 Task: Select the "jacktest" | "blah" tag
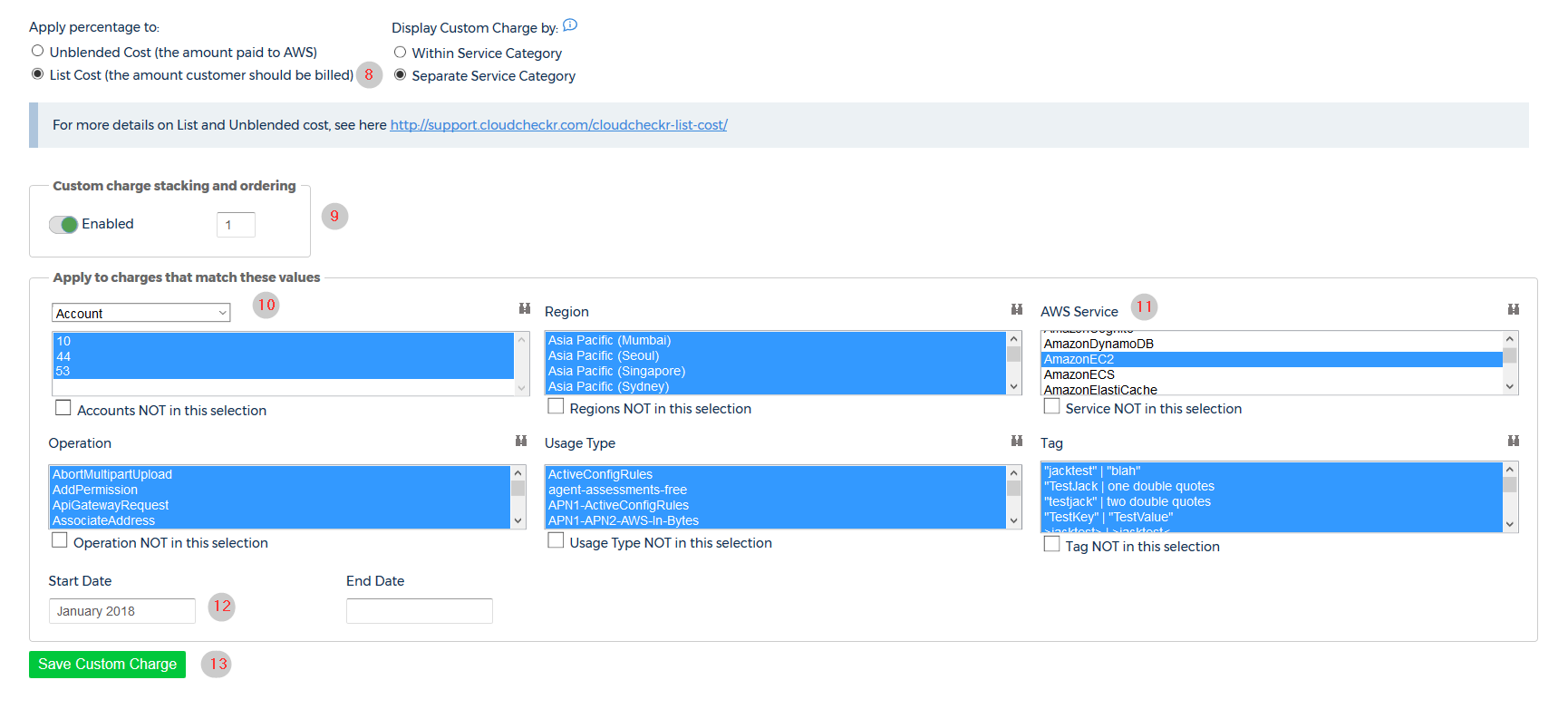1272,471
